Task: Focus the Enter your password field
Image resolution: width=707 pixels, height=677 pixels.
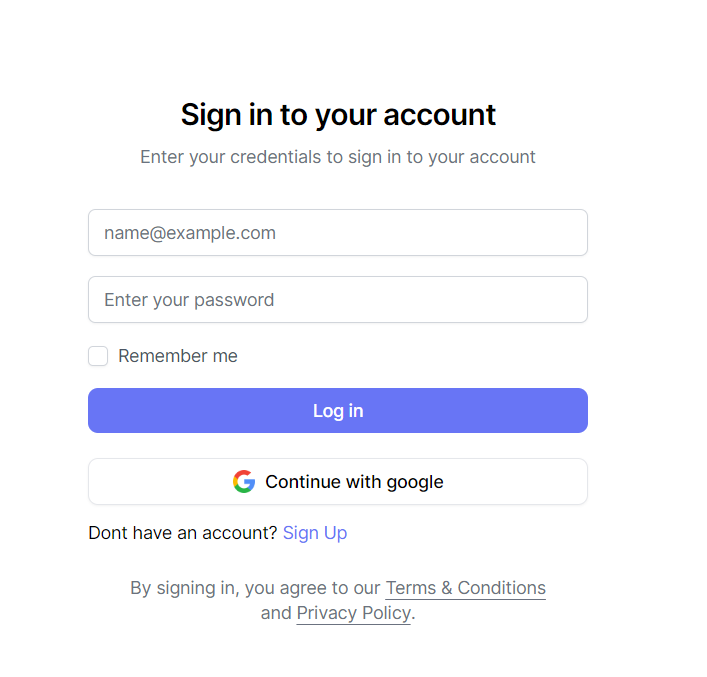Action: tap(337, 300)
